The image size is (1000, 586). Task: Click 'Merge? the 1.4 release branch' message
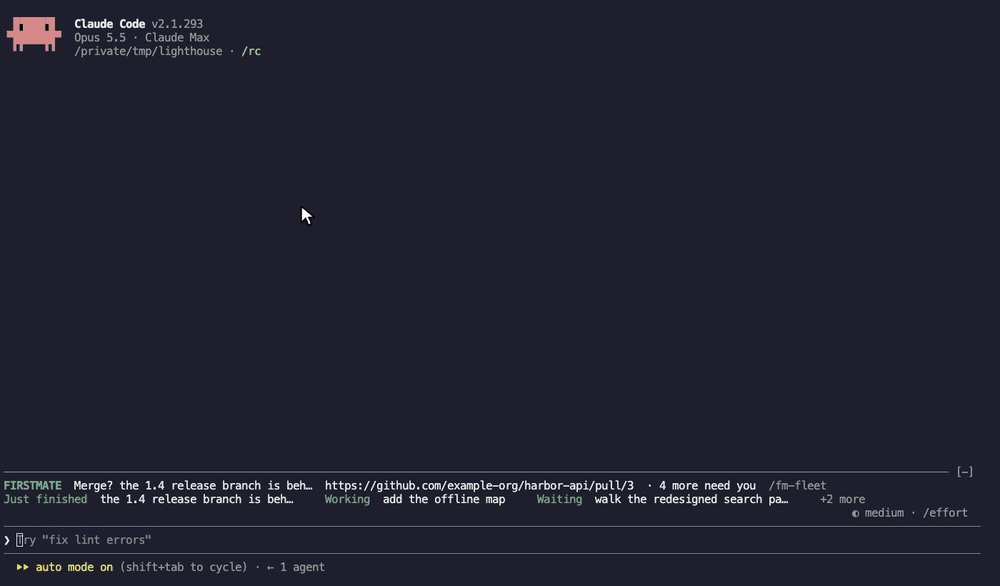pos(193,485)
